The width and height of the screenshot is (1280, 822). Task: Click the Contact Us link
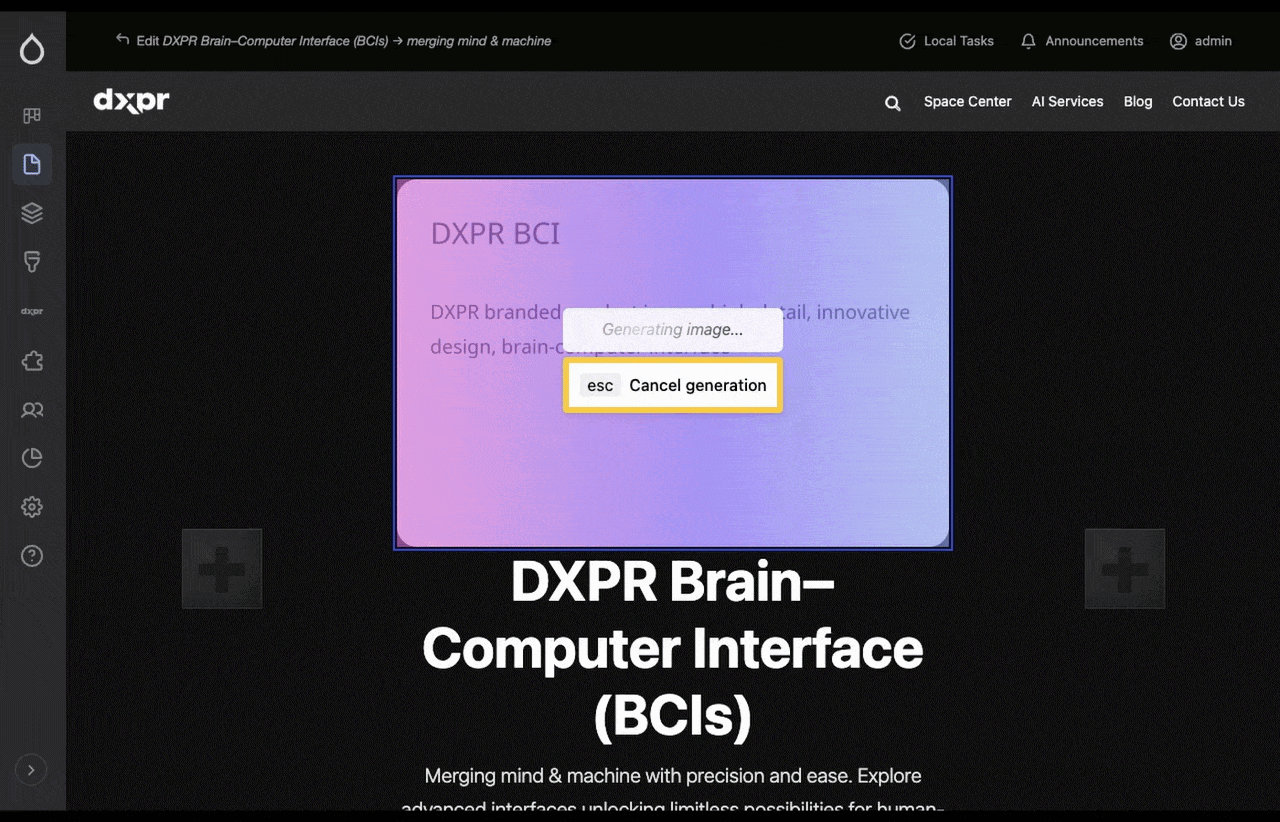pos(1208,101)
